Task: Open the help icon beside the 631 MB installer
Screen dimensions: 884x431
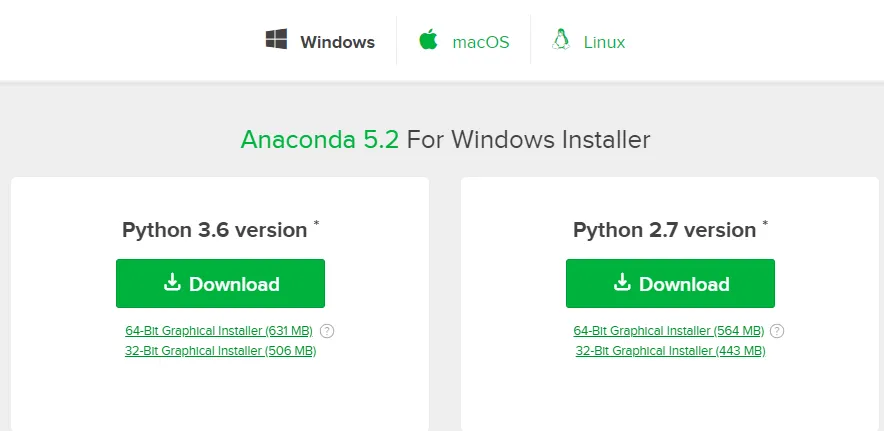Action: point(327,331)
